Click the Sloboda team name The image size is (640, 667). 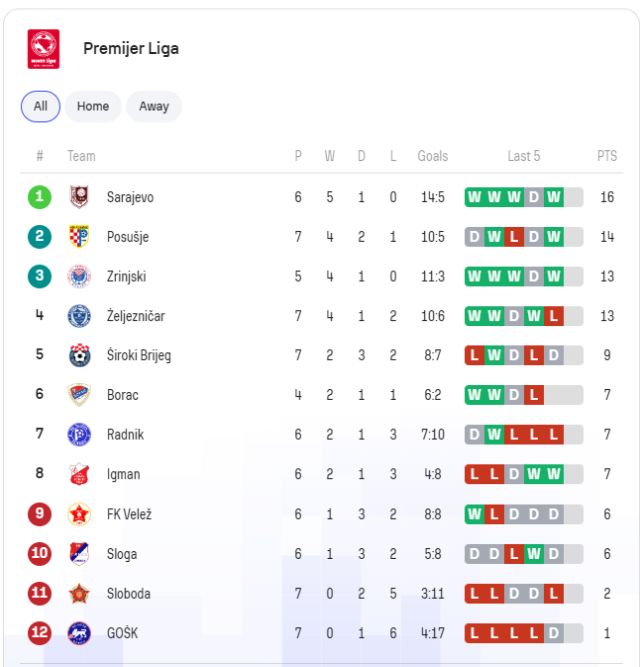(129, 593)
